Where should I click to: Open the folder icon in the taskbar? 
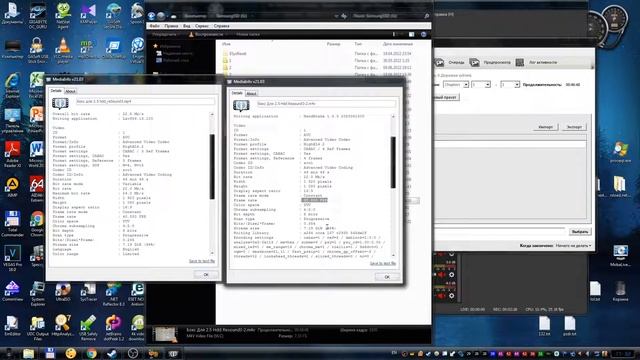[29, 353]
